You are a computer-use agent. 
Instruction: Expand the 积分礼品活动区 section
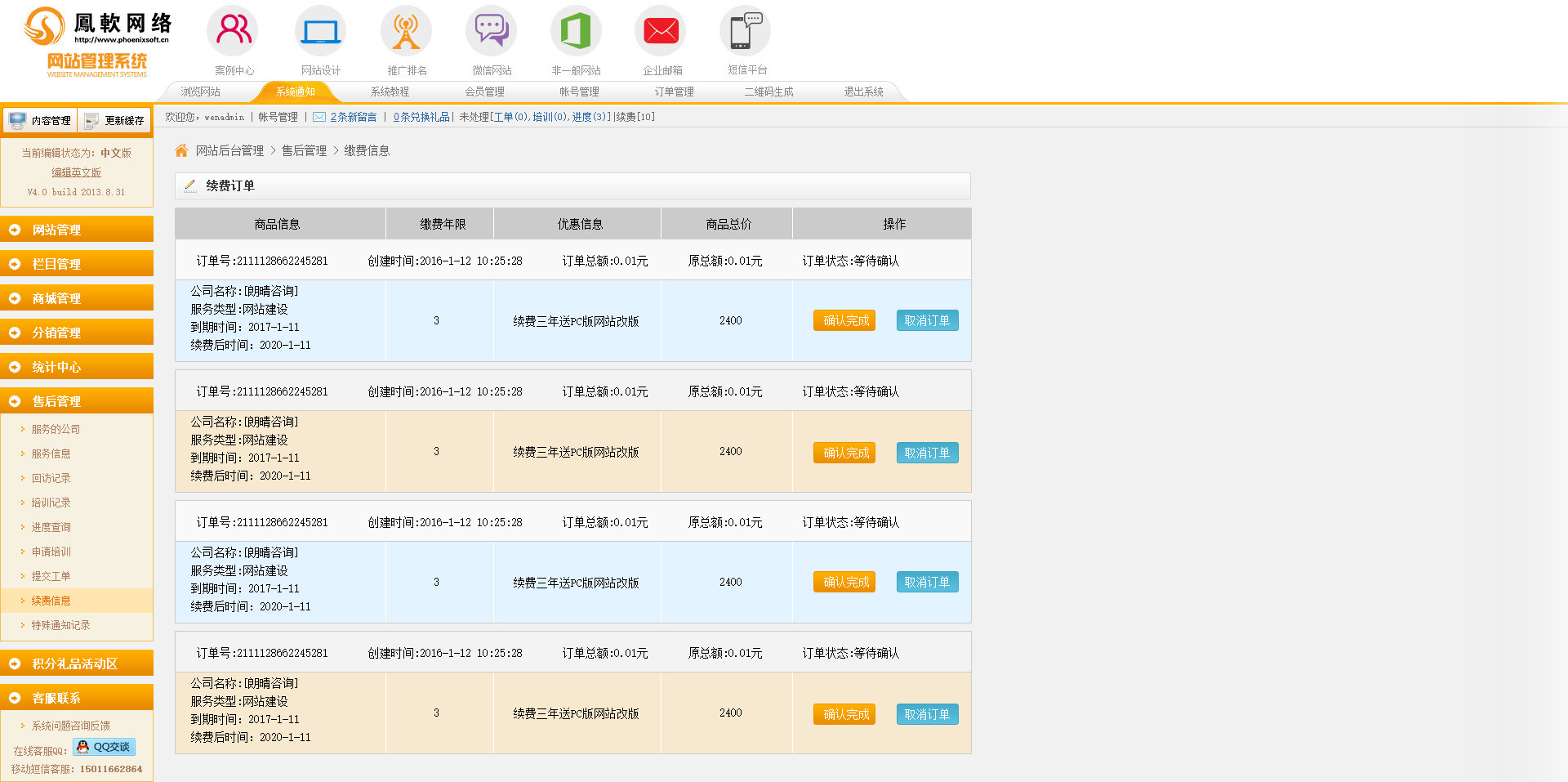[77, 664]
